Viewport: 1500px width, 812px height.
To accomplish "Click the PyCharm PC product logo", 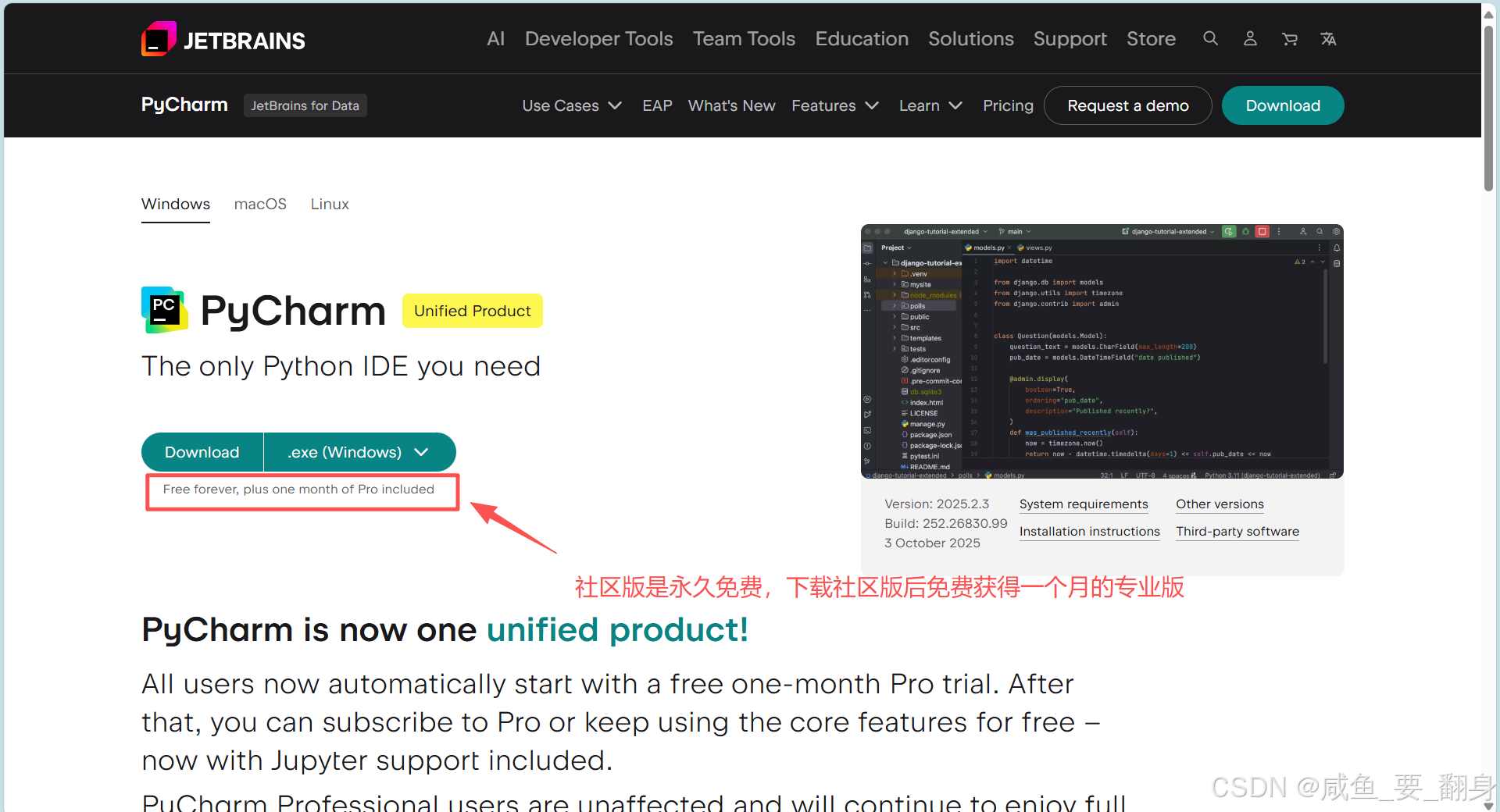I will (165, 310).
